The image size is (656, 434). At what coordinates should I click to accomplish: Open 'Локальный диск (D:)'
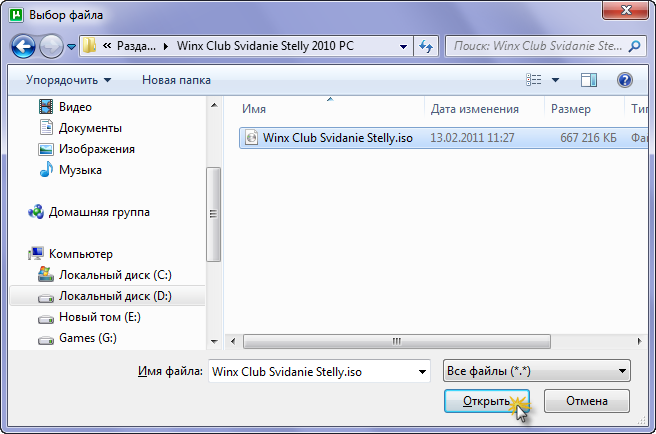point(115,296)
